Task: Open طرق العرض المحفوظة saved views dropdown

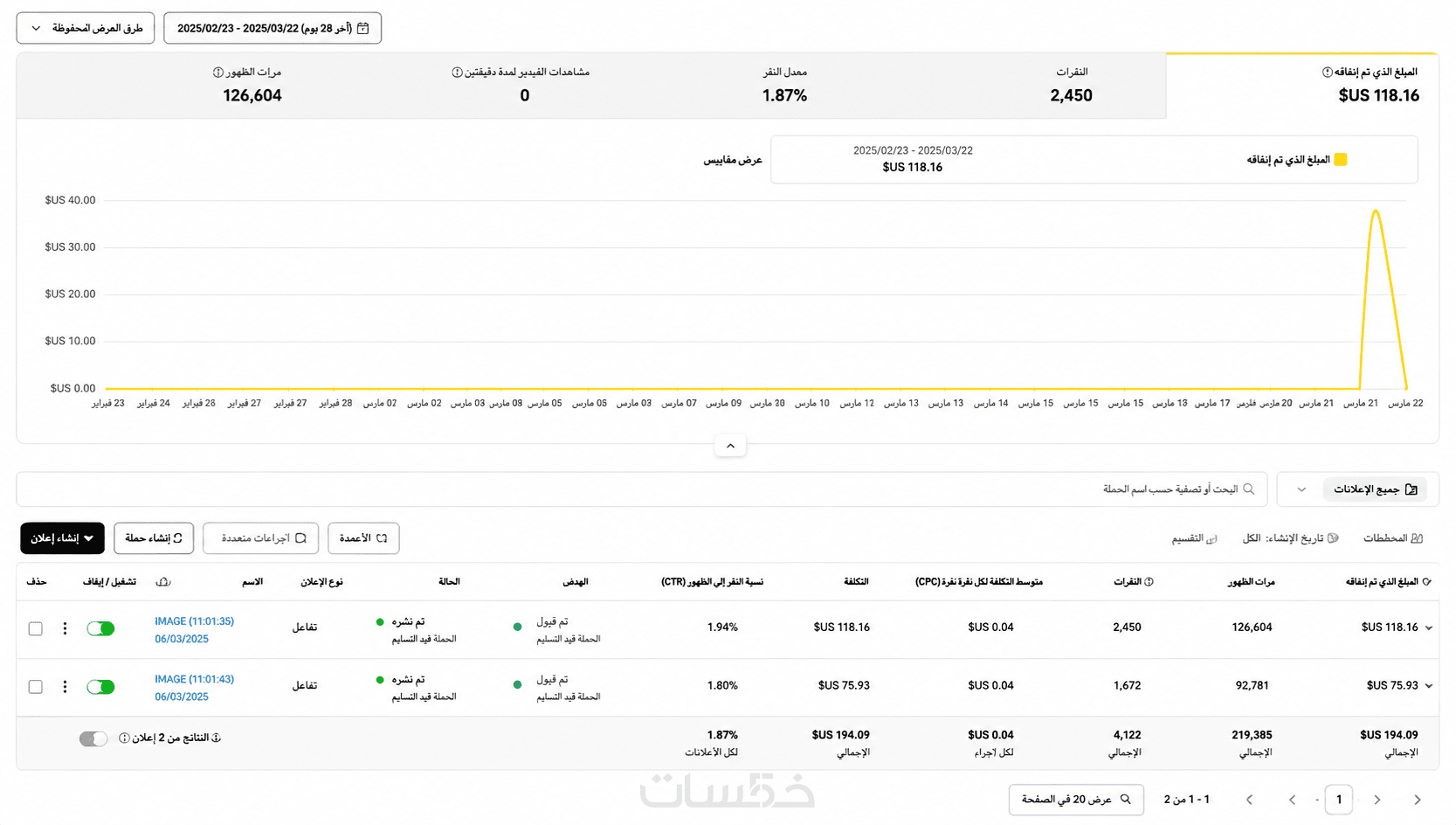Action: [x=86, y=28]
